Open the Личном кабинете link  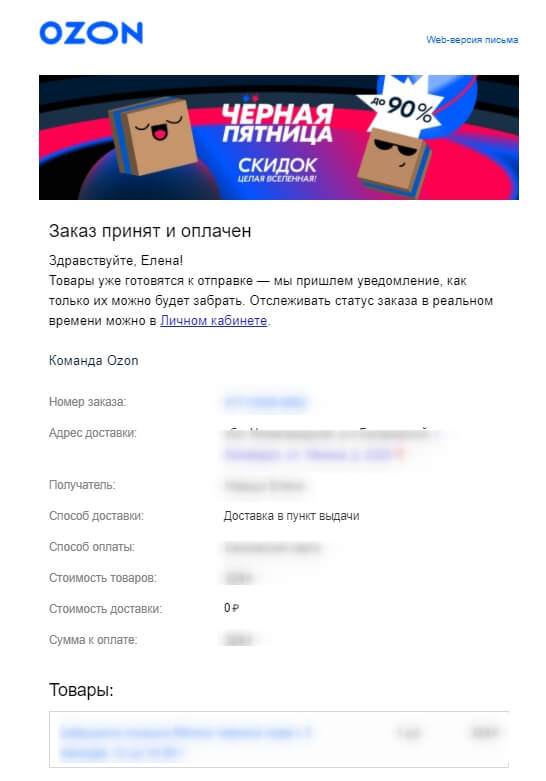tap(214, 321)
